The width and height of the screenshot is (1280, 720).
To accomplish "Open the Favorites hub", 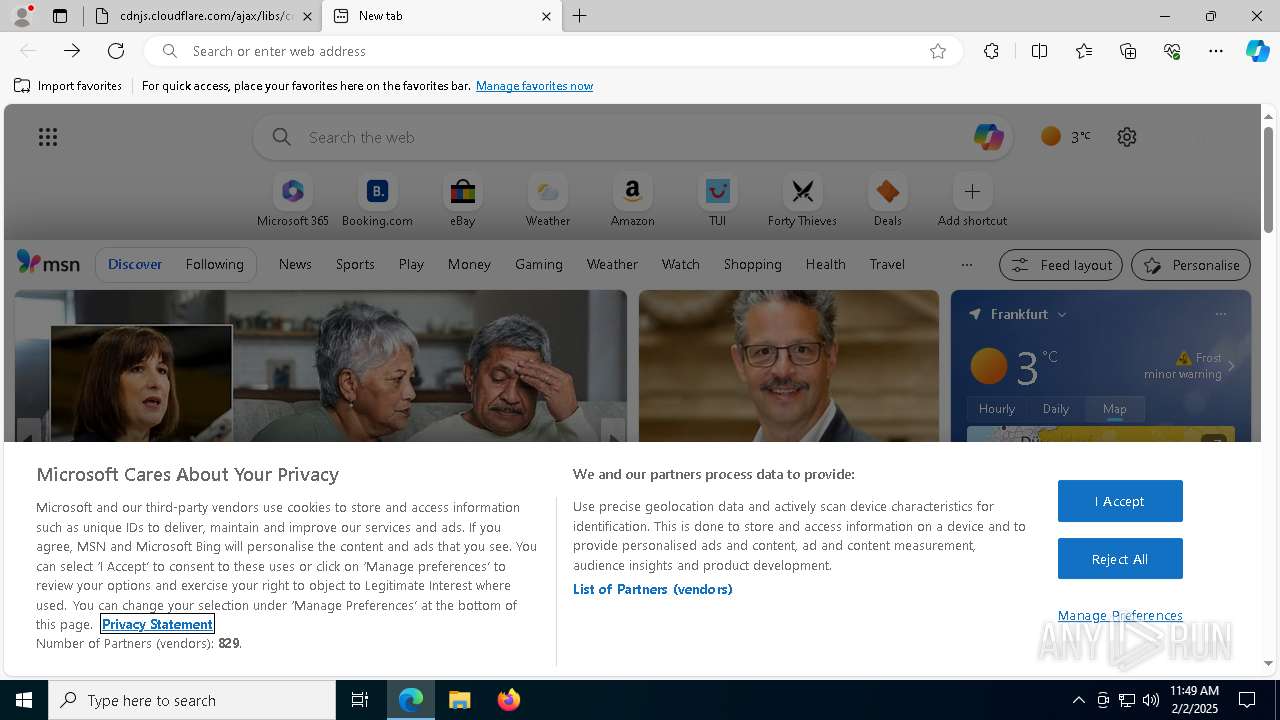I will 1084,51.
